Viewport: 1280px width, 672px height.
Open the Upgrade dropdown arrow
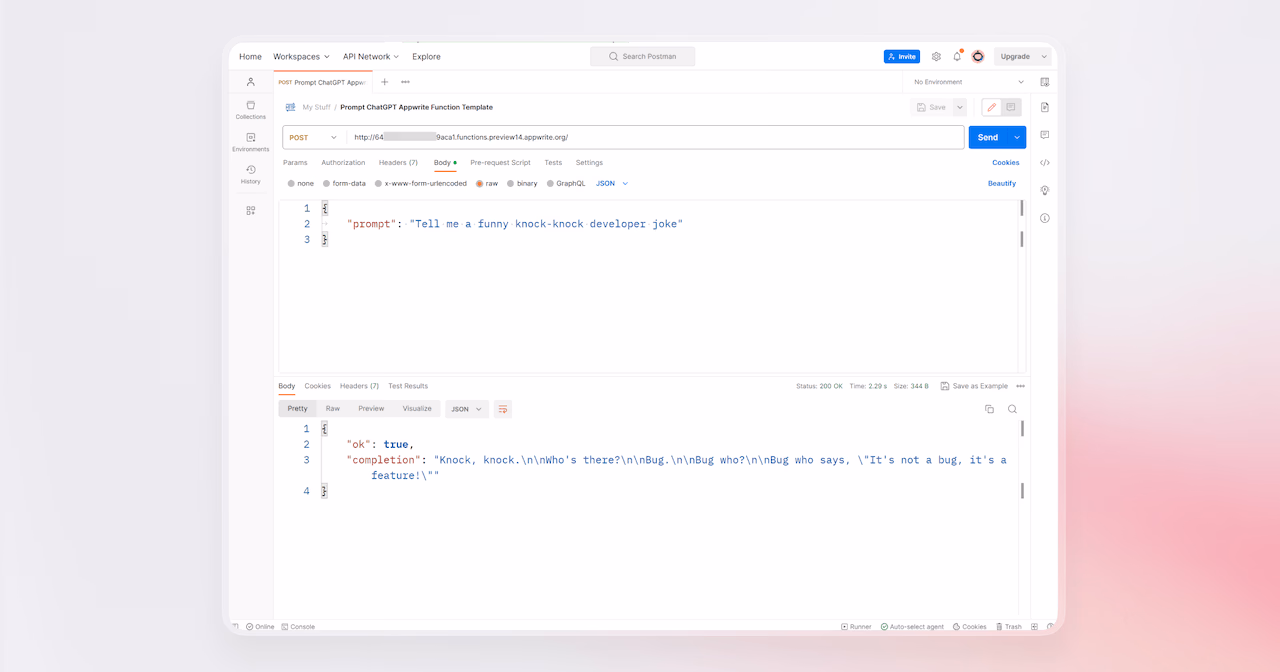pos(1043,57)
